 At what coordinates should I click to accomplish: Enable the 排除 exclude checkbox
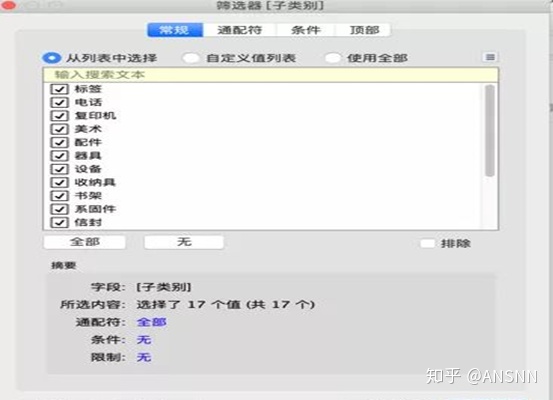tap(427, 243)
